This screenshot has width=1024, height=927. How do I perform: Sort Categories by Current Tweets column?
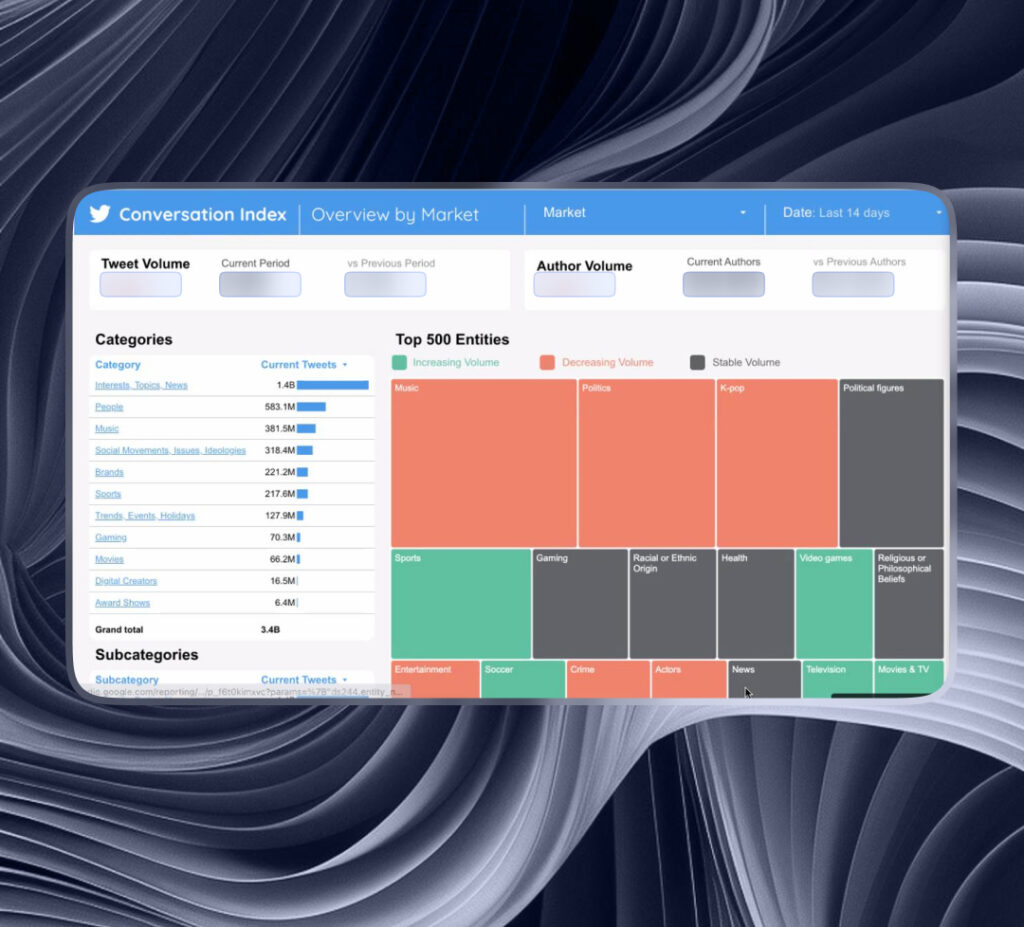304,365
